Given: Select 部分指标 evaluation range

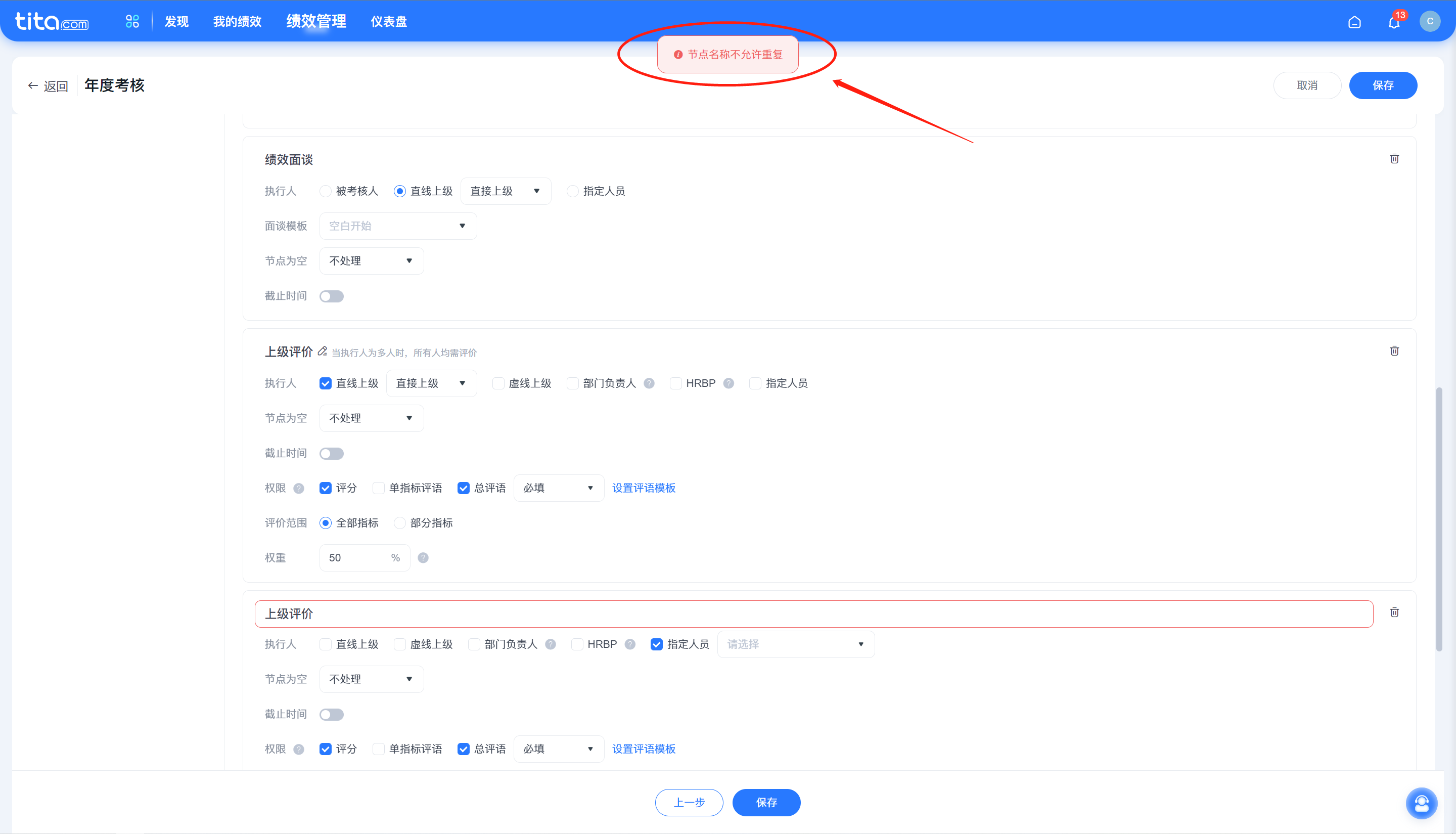Looking at the screenshot, I should [x=399, y=523].
